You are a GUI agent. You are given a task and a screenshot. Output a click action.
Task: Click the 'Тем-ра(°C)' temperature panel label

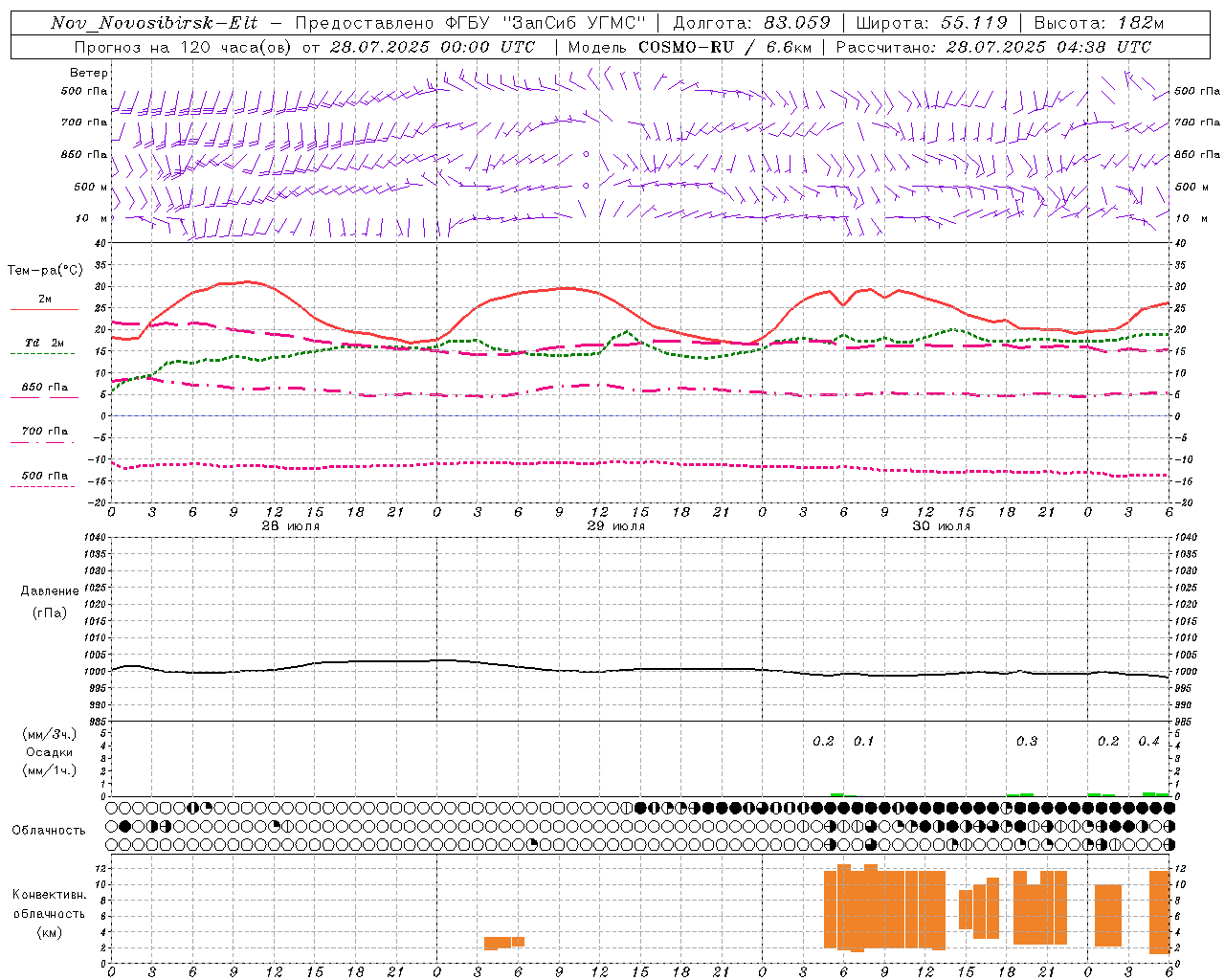pos(45,271)
